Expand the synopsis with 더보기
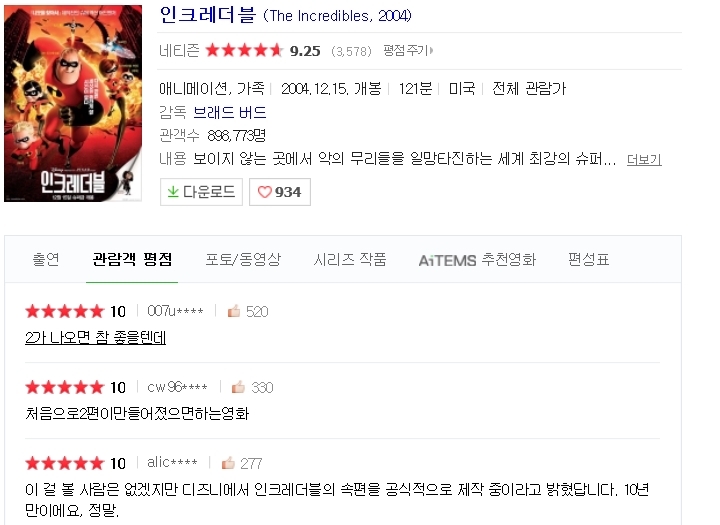This screenshot has width=720, height=525. (x=644, y=159)
